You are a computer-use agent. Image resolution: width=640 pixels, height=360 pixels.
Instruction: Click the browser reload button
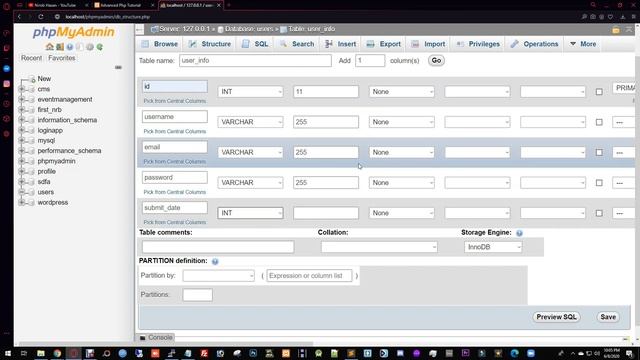pos(41,17)
